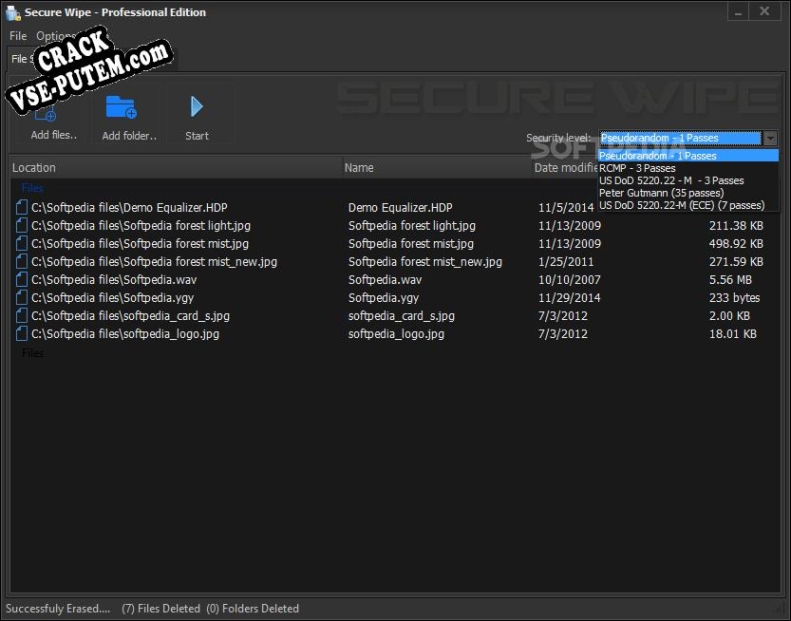Viewport: 791px width, 621px height.
Task: Click softpedia_logo.jpg in Name column
Action: click(x=396, y=333)
